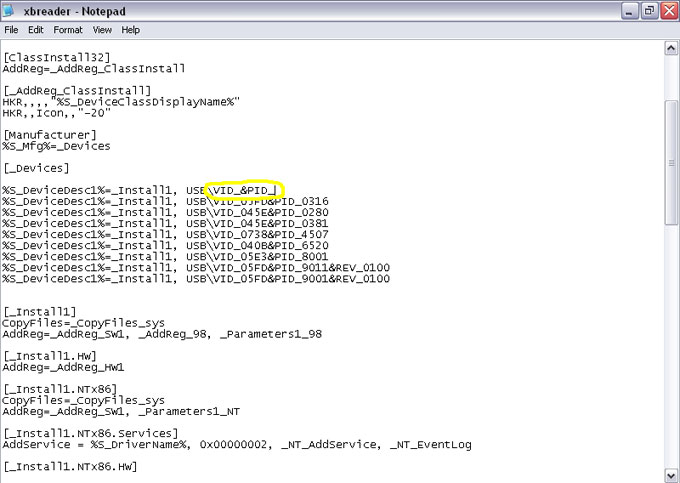The image size is (680, 483).
Task: Open the Edit menu
Action: 37,30
